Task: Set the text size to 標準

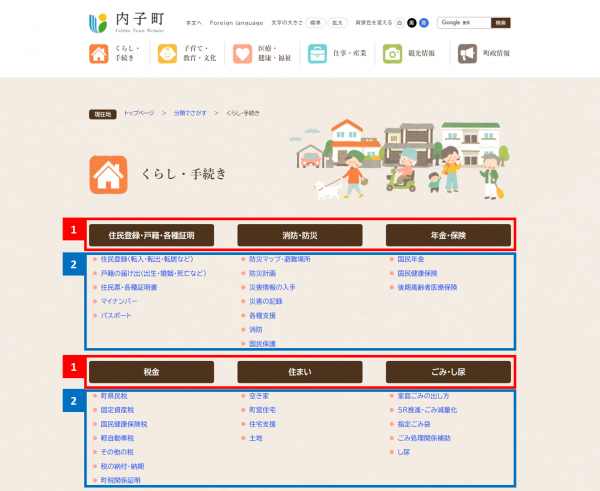Action: (315, 23)
